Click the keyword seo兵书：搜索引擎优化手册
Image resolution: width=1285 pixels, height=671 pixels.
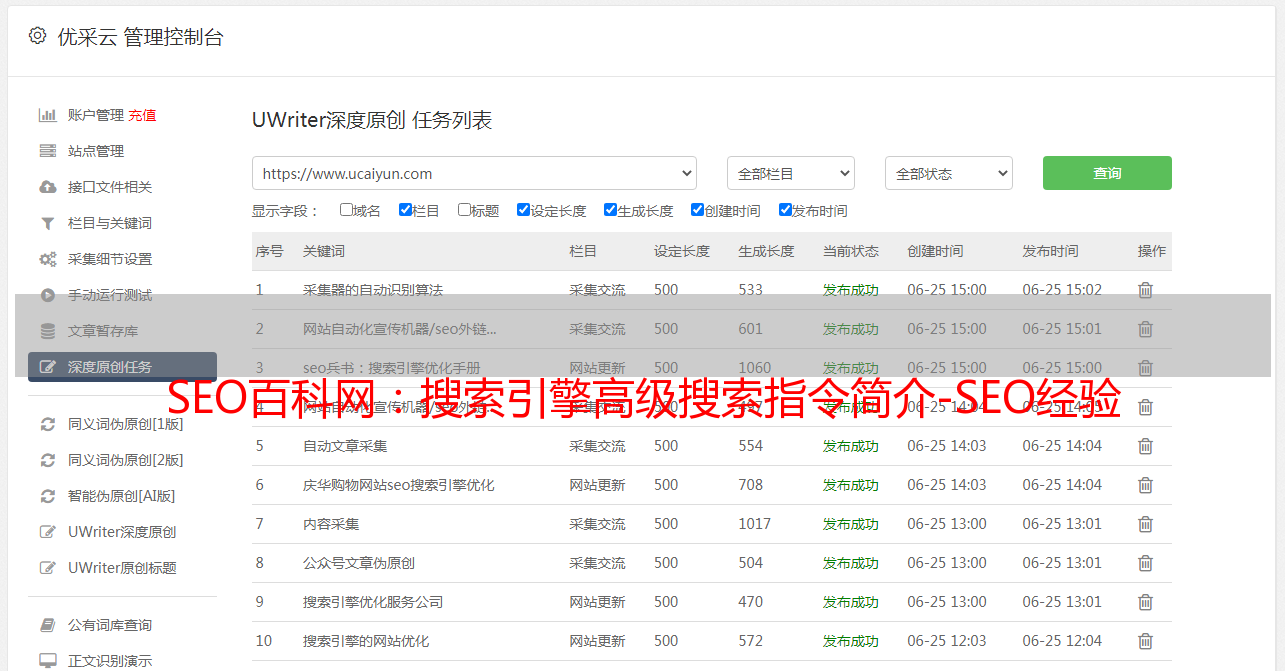tap(392, 368)
